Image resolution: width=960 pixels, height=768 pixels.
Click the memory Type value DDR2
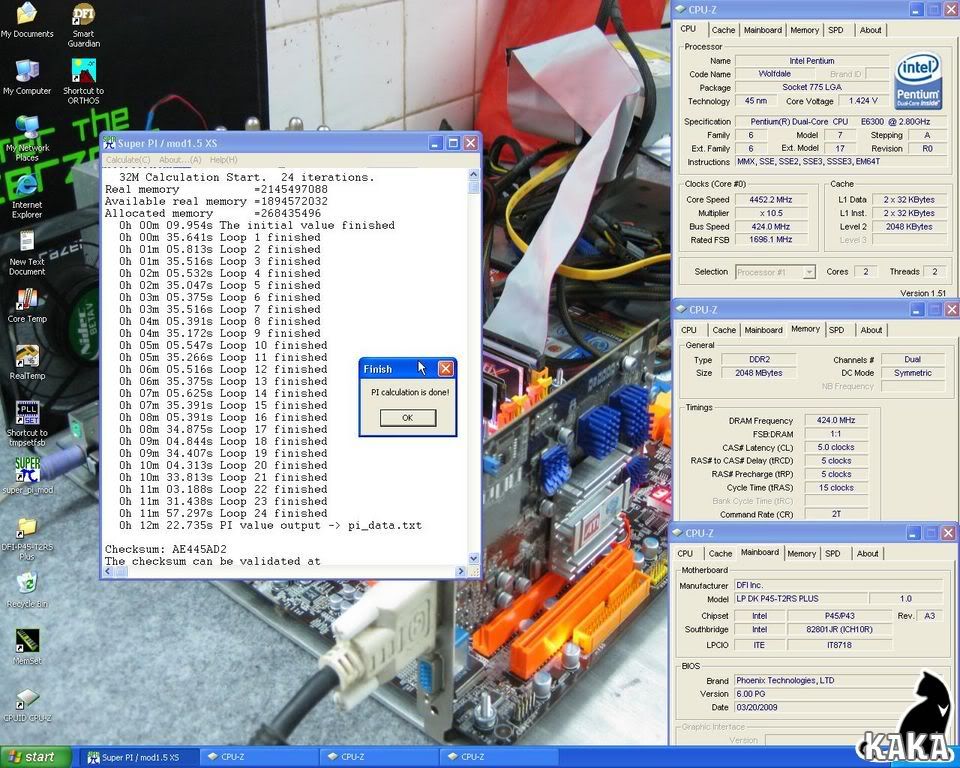(759, 360)
